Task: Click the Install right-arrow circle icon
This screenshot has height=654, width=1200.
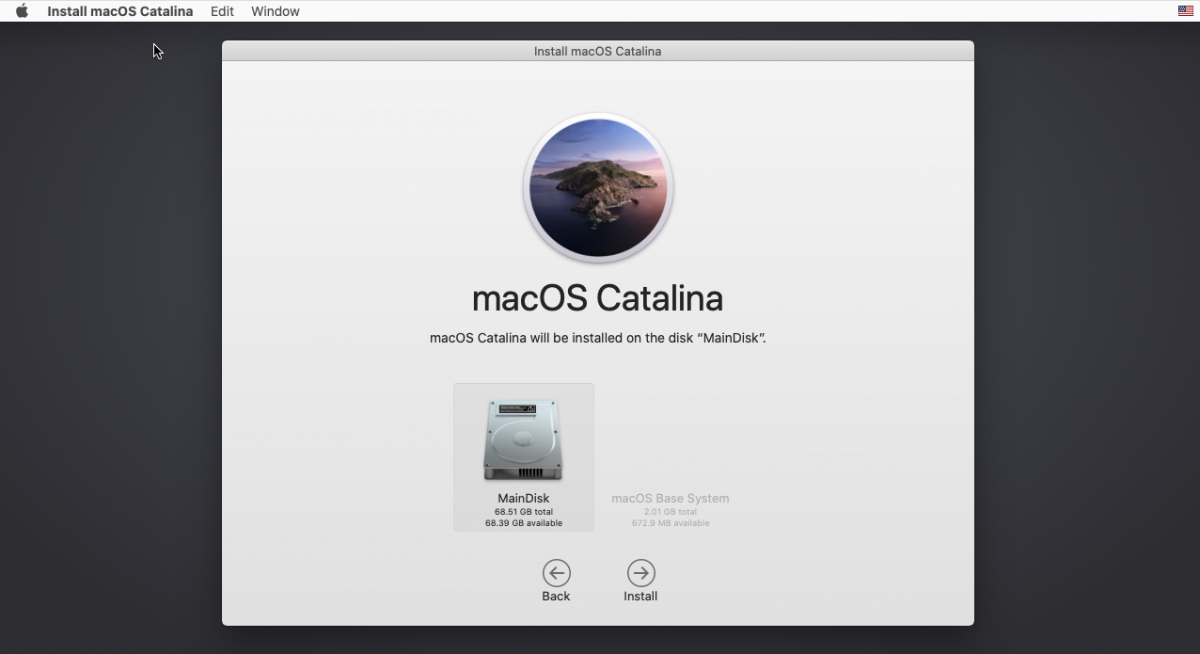Action: (x=641, y=573)
